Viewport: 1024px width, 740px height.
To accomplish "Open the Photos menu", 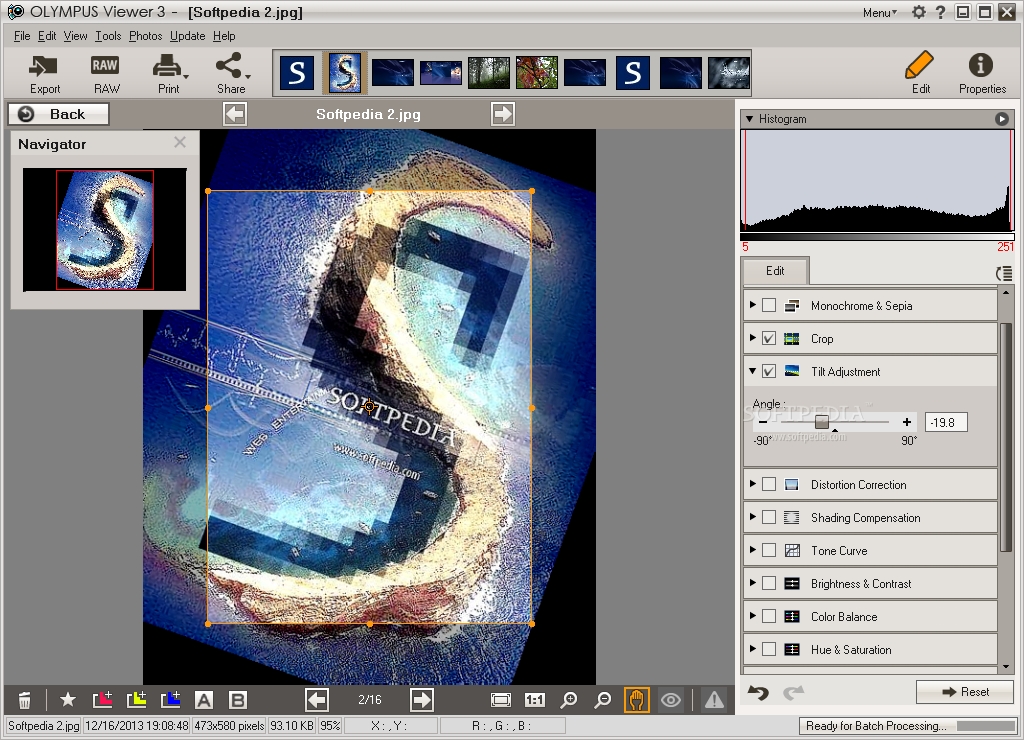I will pyautogui.click(x=145, y=35).
